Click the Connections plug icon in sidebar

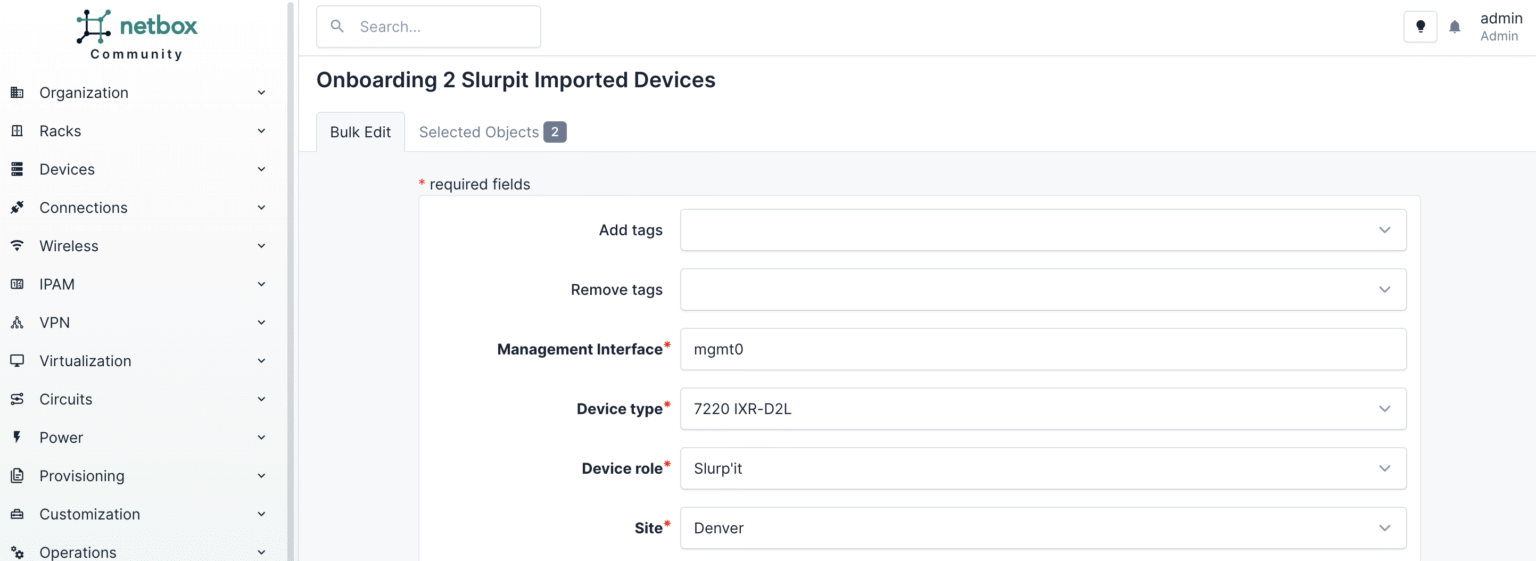click(x=17, y=208)
